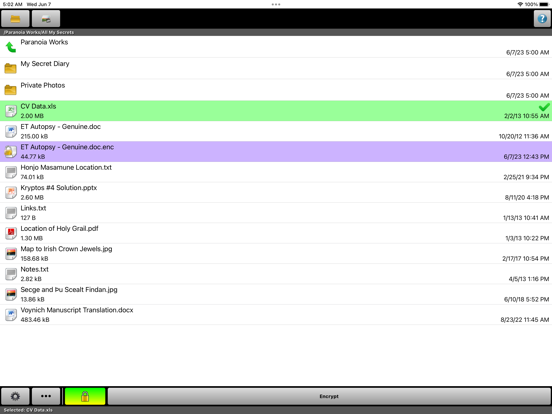Viewport: 552px width, 414px height.
Task: Deselect the checked CV Data.xls row
Action: coord(276,111)
